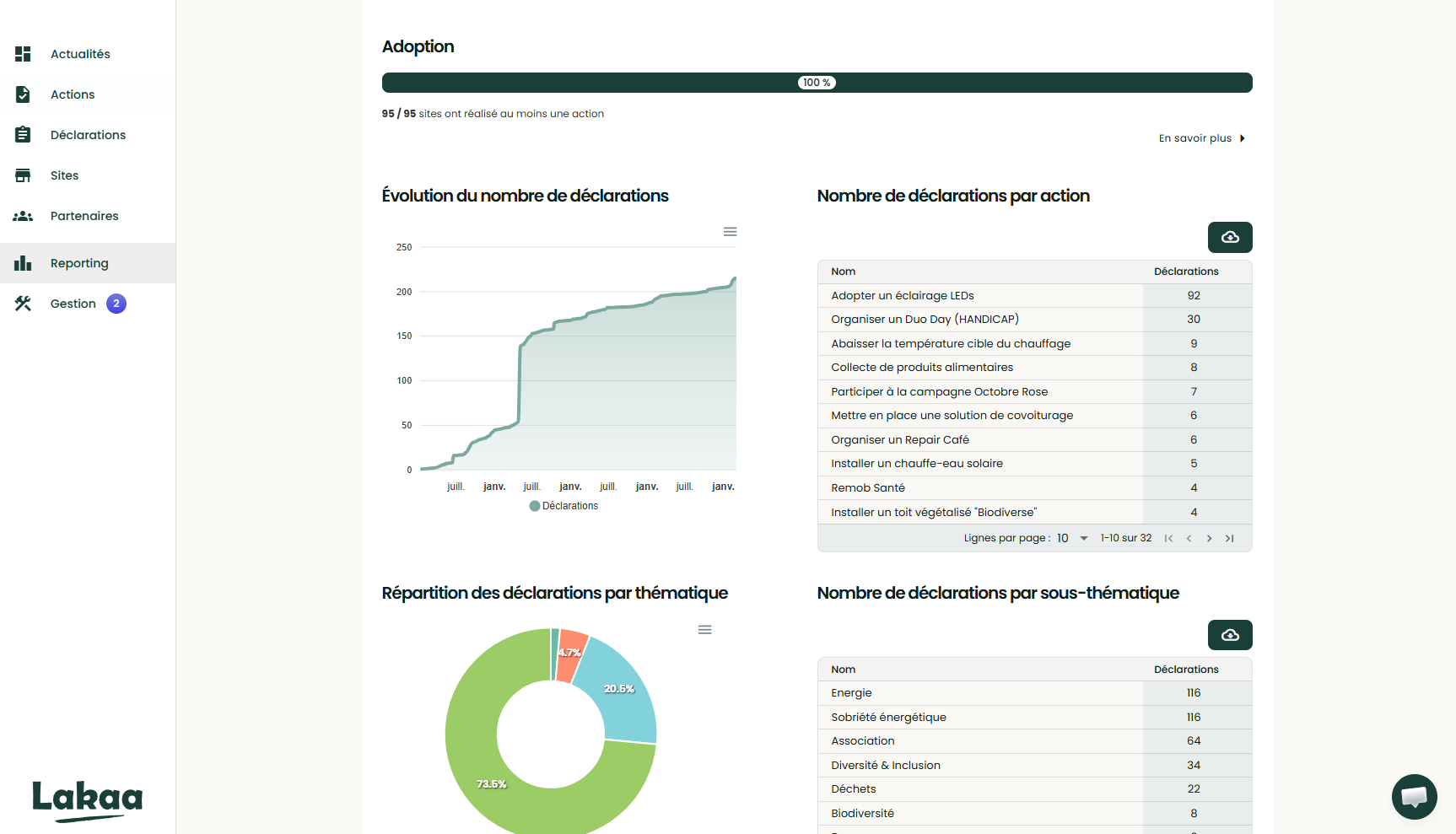Toggle the Déclarations legend series
The image size is (1456, 834).
564,506
